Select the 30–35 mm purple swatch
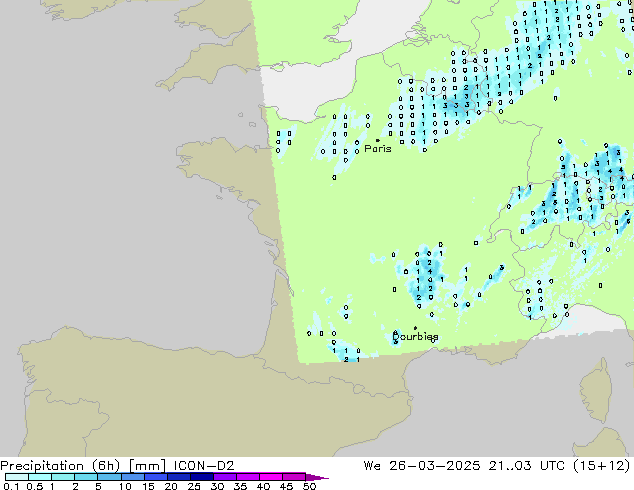Image resolution: width=634 pixels, height=490 pixels. (224, 477)
